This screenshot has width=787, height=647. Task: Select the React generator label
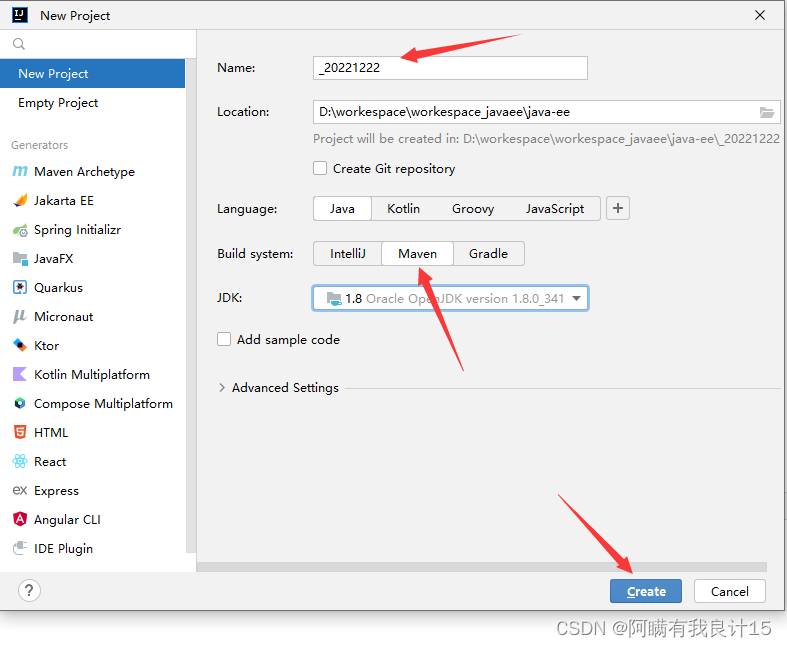(x=50, y=461)
